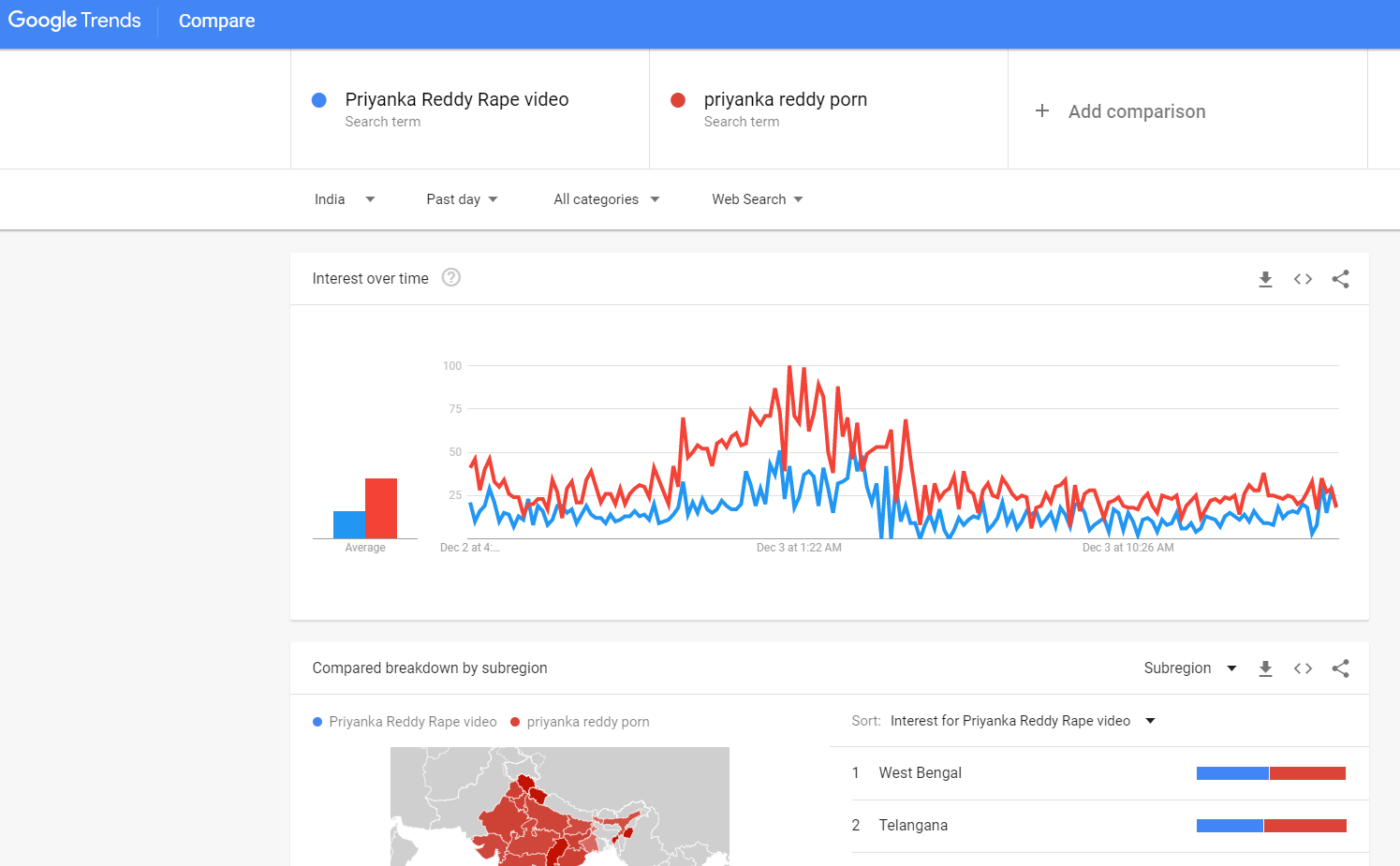
Task: Click the red dot beside second search term
Action: point(678,100)
